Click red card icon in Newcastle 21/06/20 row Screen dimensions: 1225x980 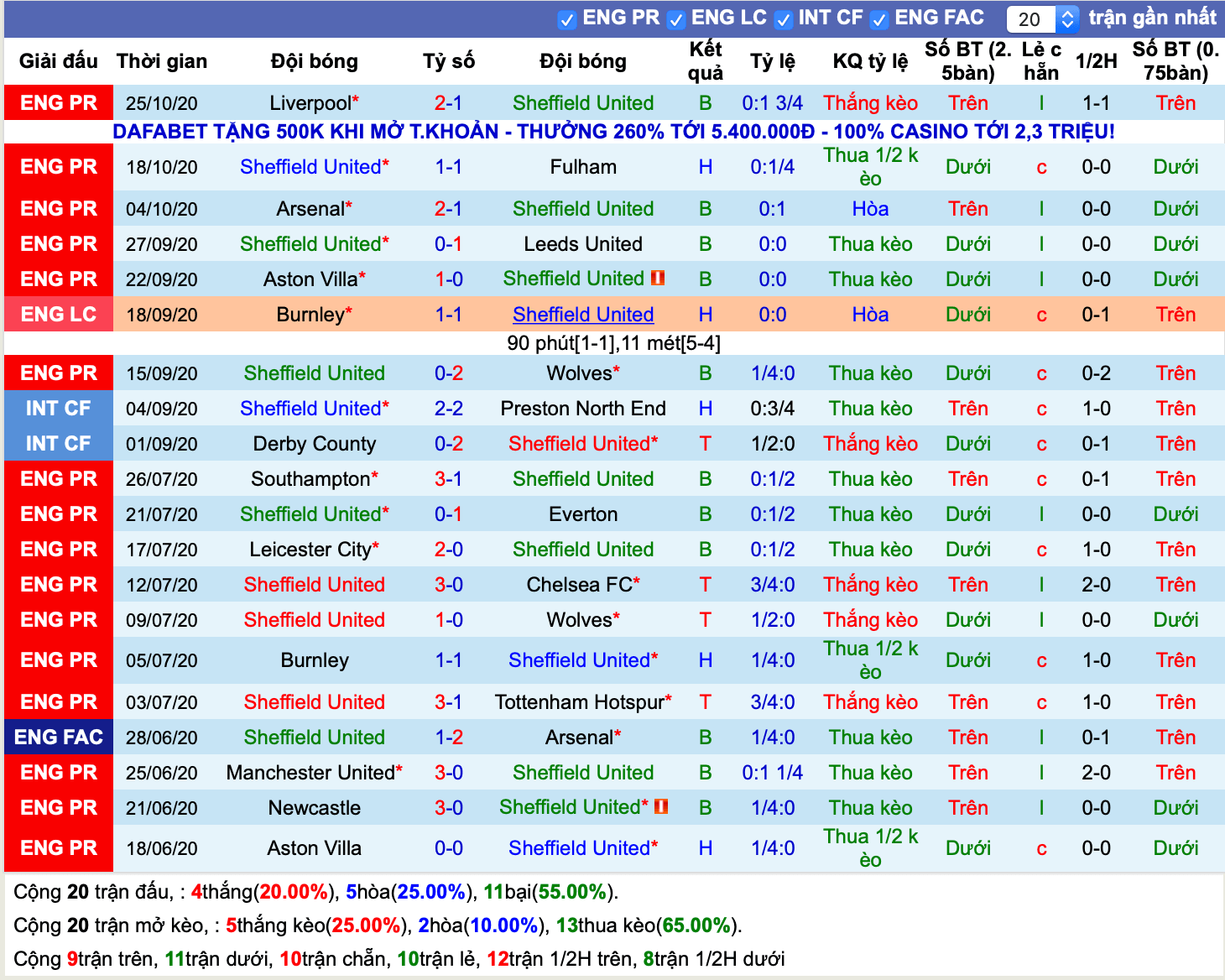pos(661,806)
